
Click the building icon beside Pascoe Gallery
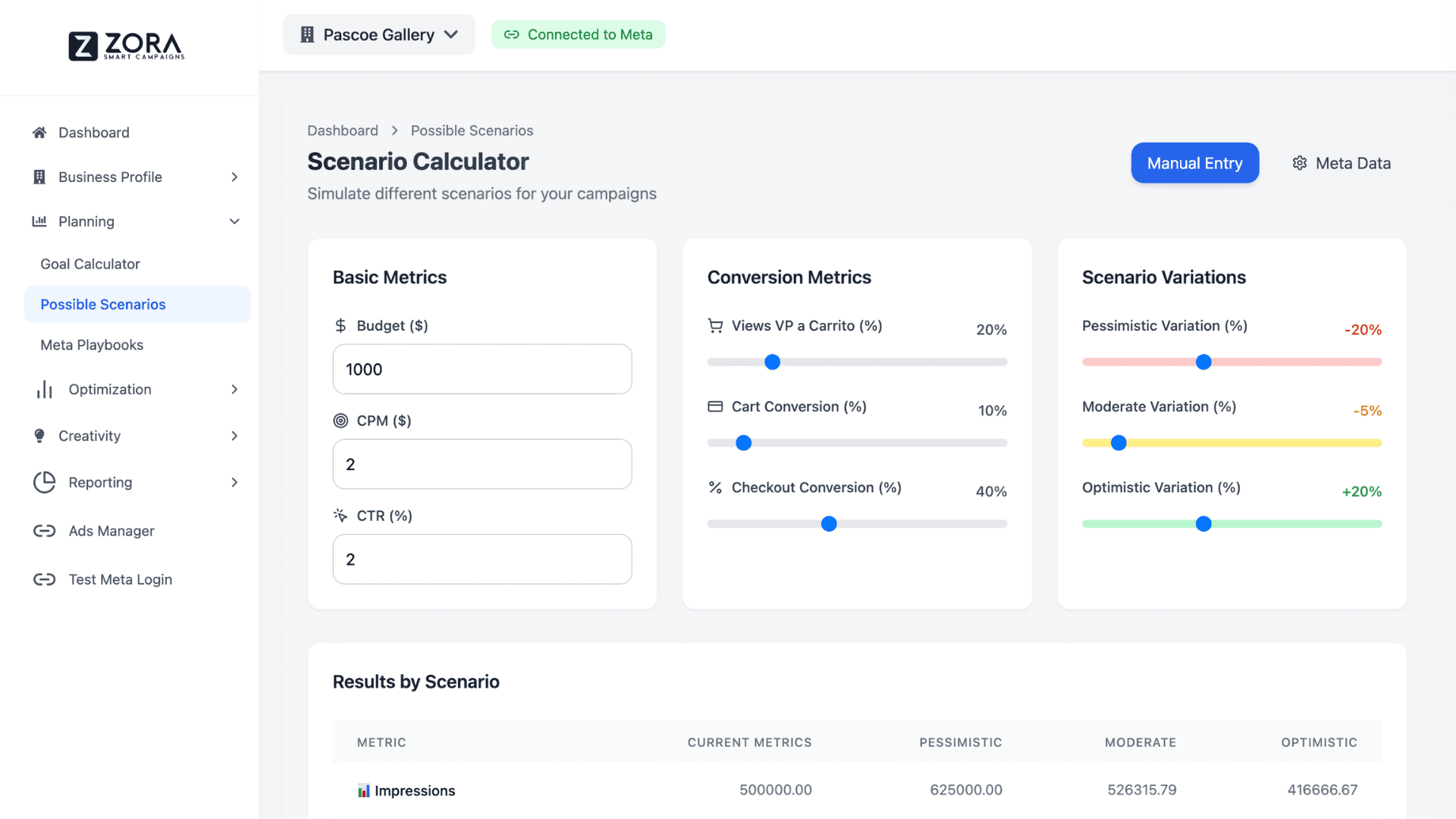[x=307, y=35]
